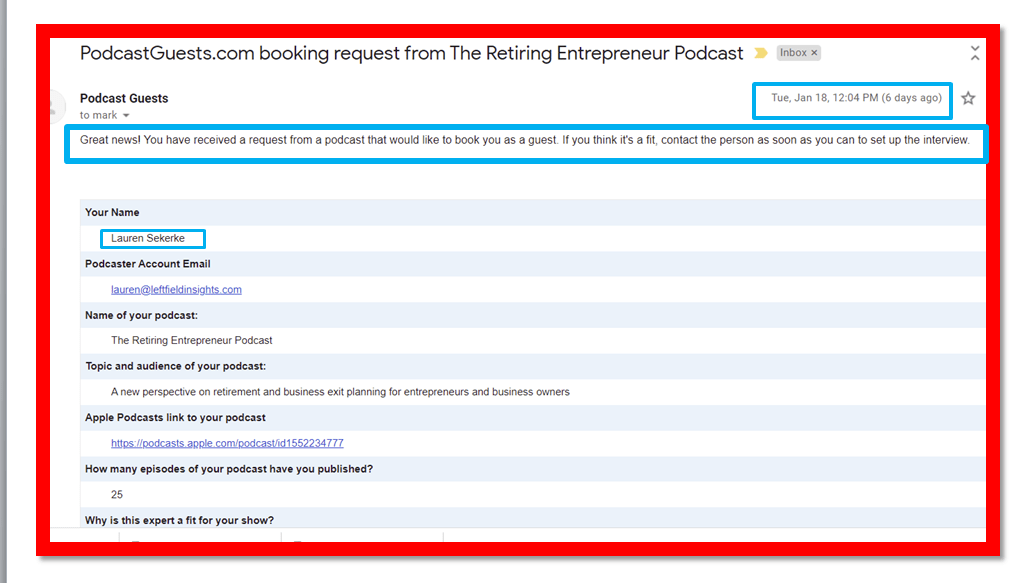Toggle the expand/collapse all messages icon
The image size is (1027, 583).
[x=975, y=52]
